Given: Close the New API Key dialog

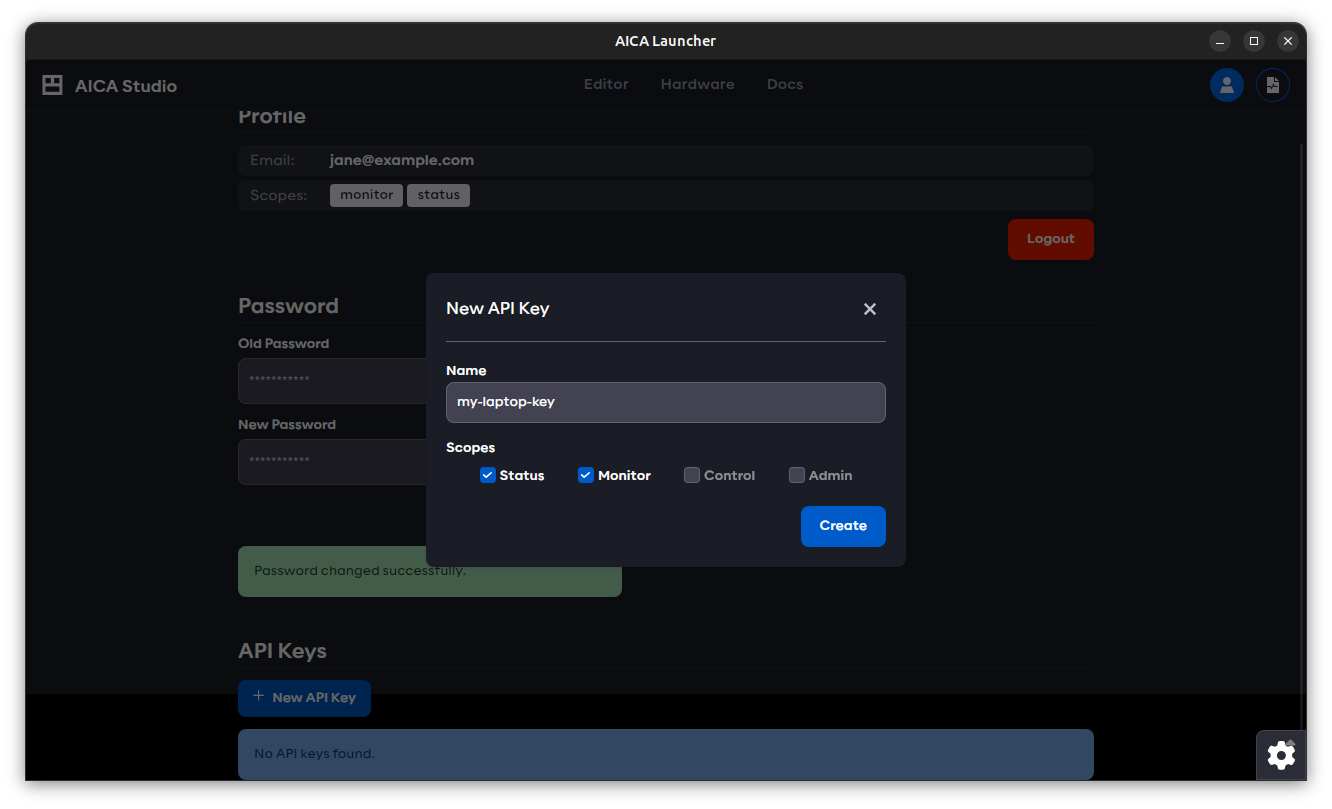Looking at the screenshot, I should tap(869, 309).
